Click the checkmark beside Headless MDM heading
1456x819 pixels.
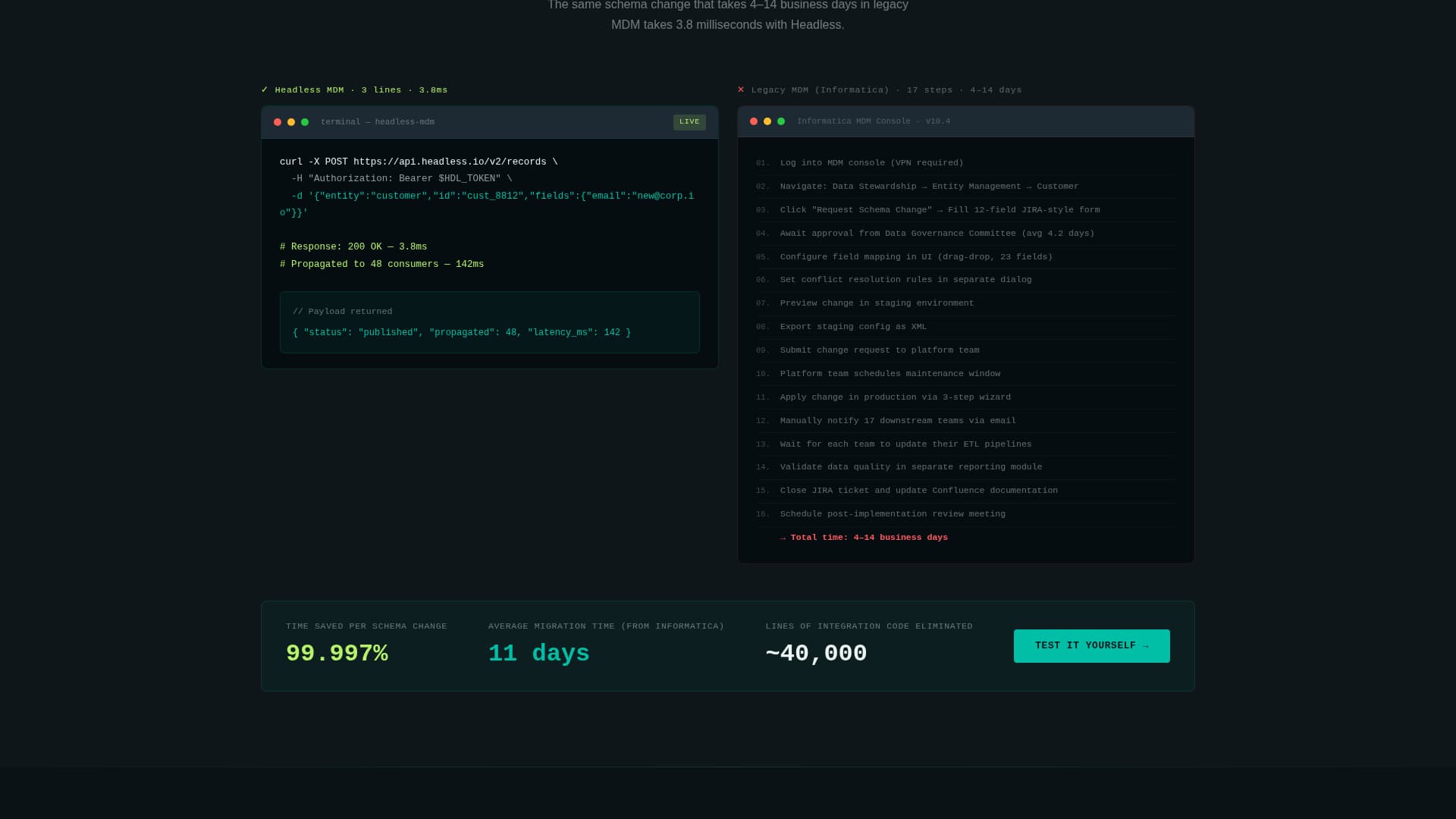[x=264, y=89]
